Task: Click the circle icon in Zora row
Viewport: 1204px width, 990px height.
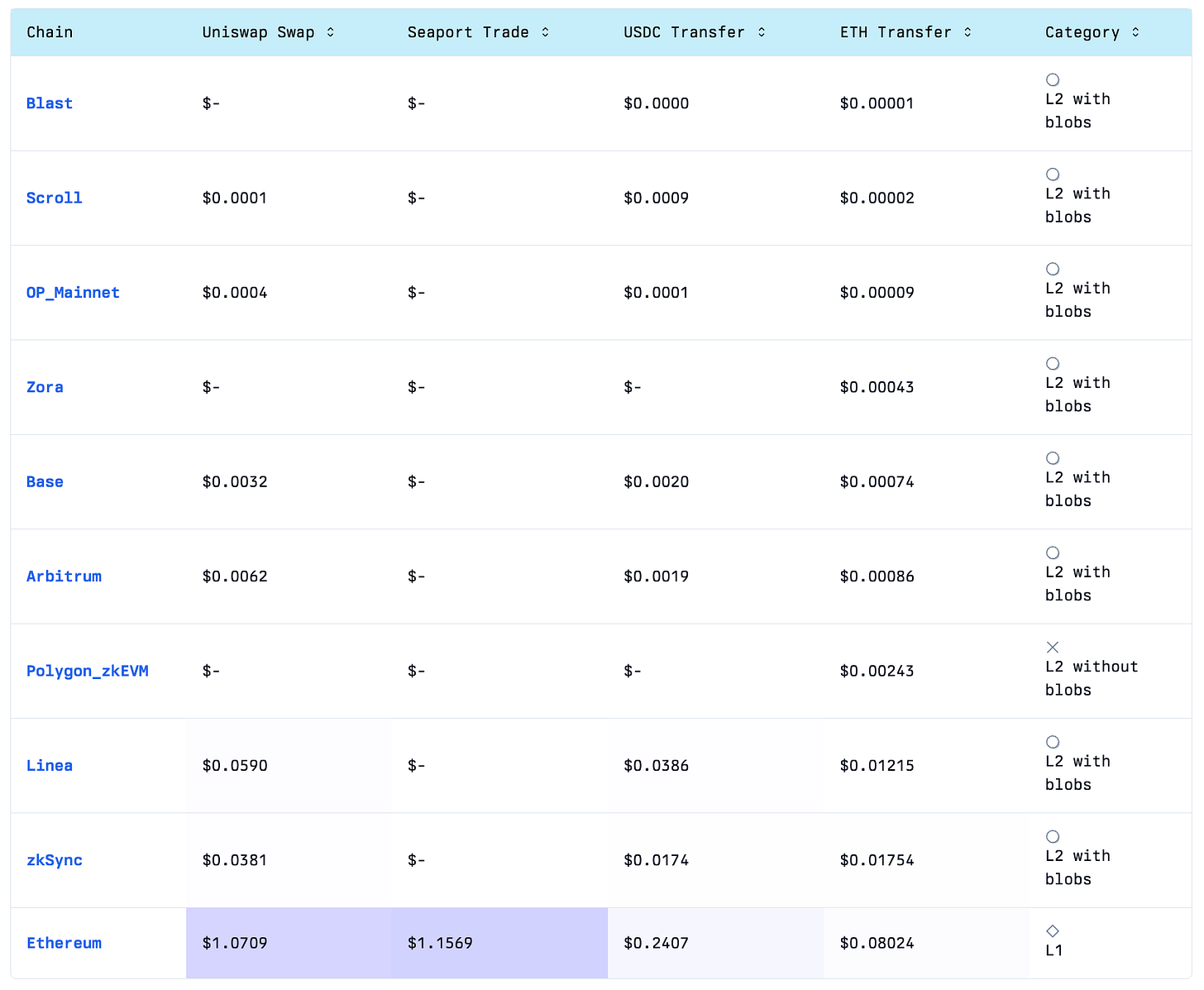Action: click(1053, 364)
